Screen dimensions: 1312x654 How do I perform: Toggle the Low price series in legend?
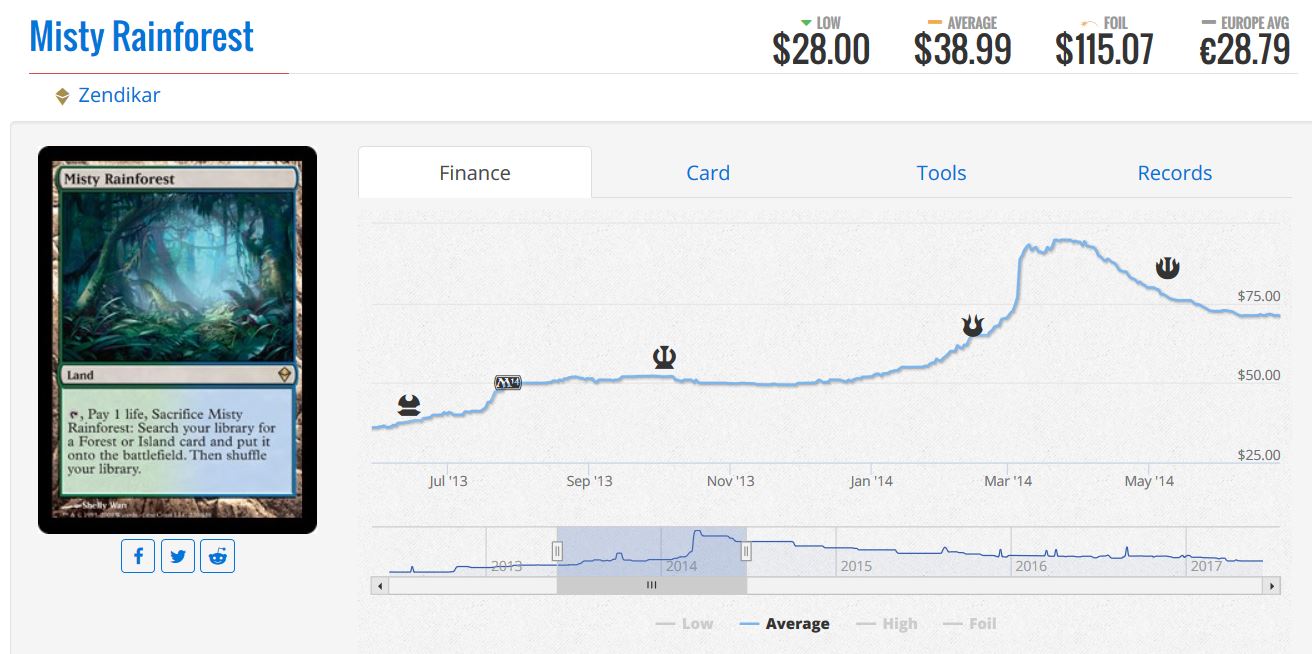pos(685,624)
